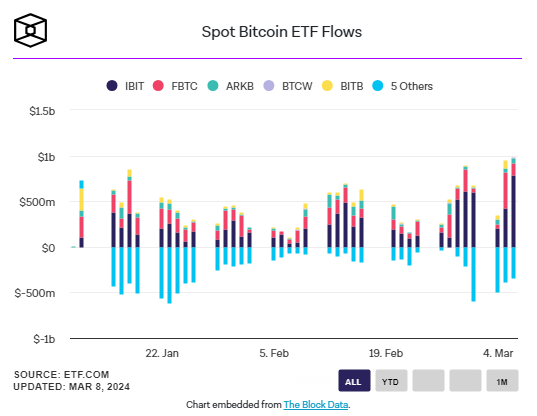
Task: Select the ALL time range button
Action: tap(354, 380)
